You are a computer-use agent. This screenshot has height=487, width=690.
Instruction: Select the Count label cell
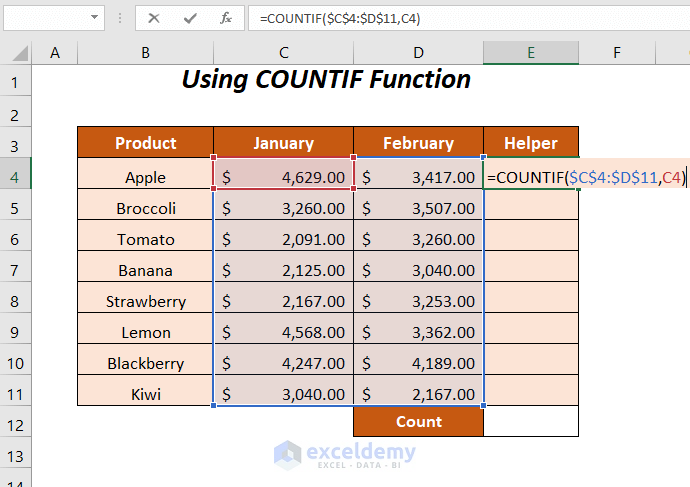click(x=418, y=421)
